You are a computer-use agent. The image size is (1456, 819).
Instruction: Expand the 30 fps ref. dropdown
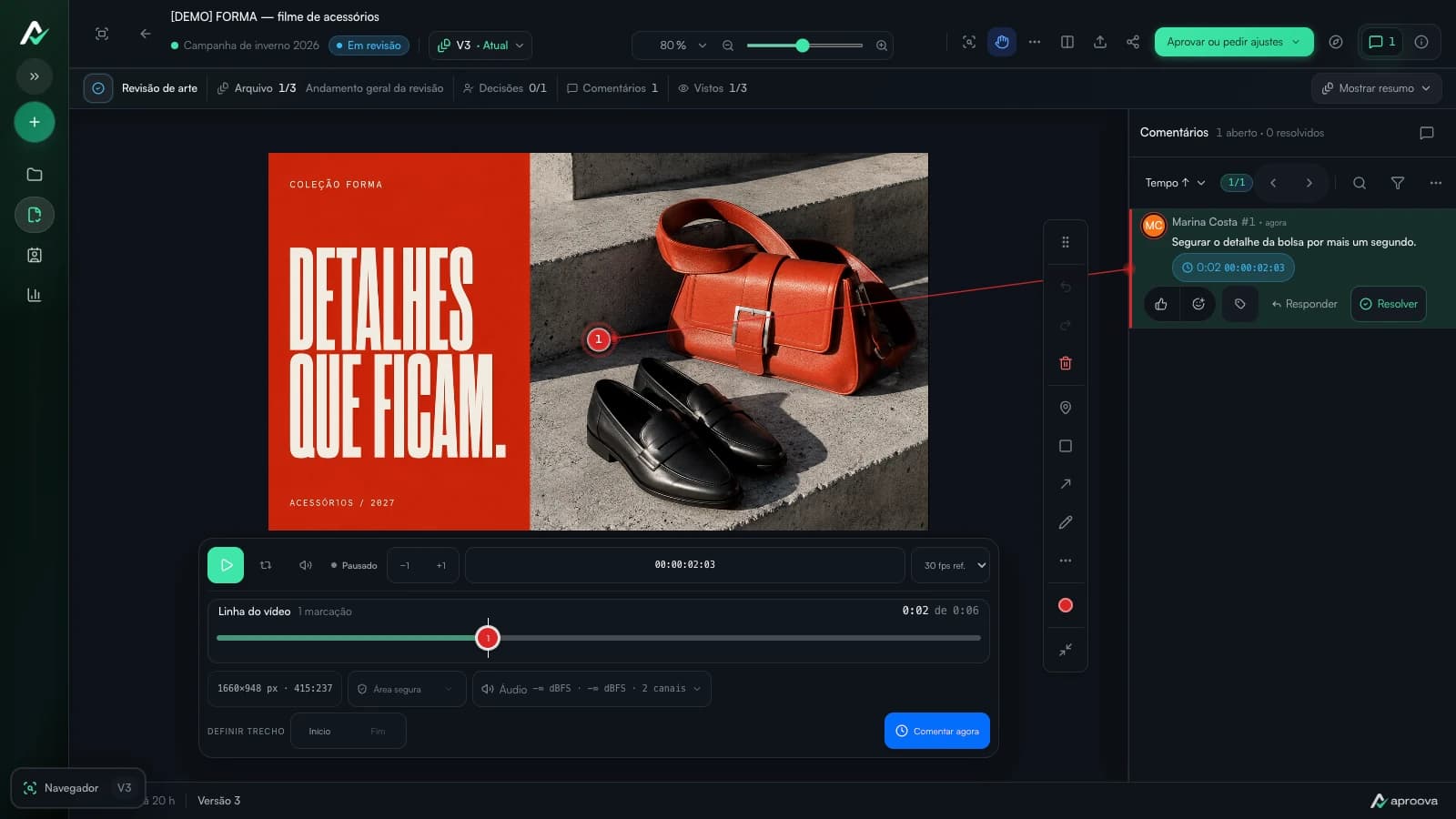coord(950,565)
